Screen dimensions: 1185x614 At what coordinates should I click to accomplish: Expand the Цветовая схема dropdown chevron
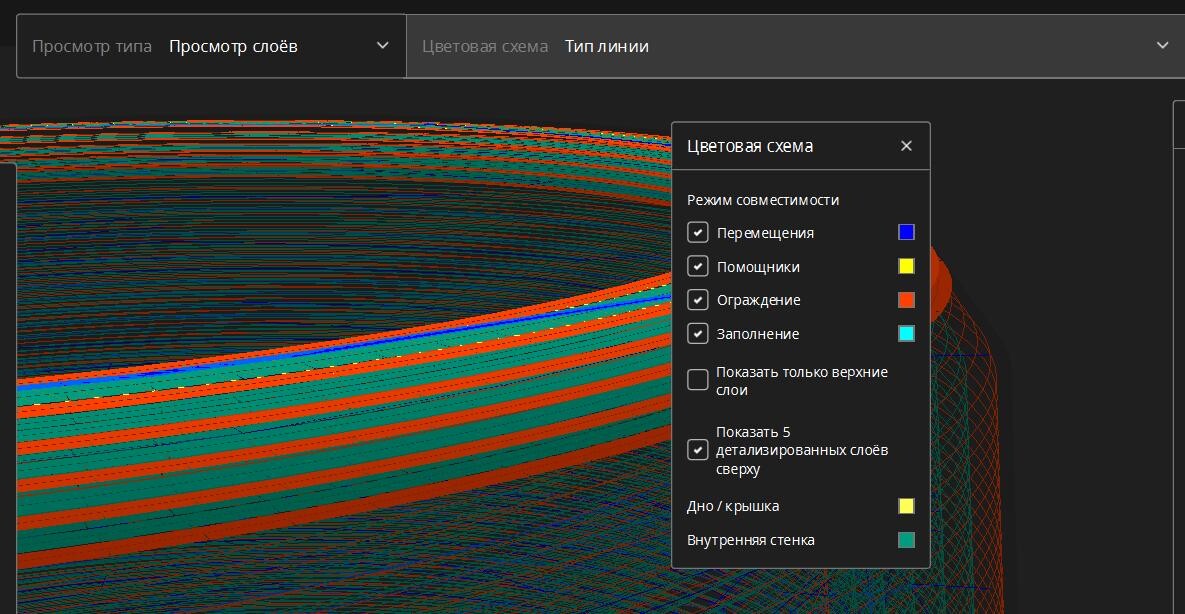tap(1162, 46)
